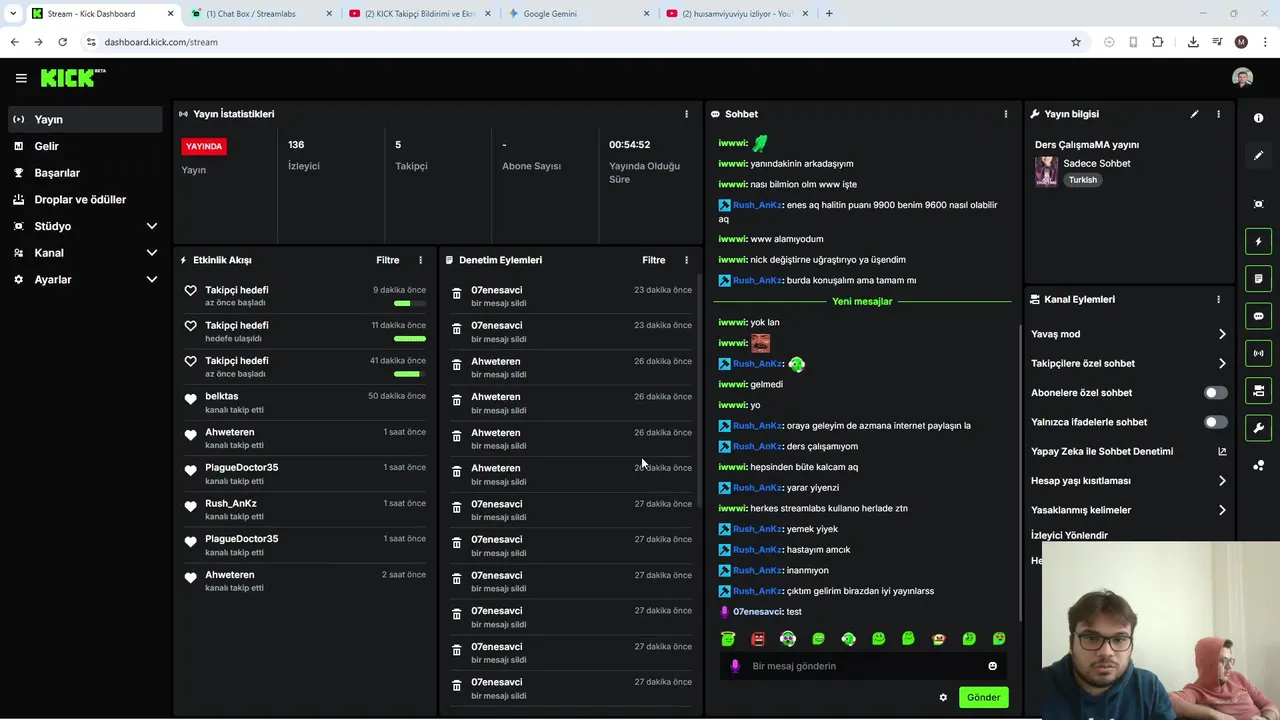The image size is (1280, 720).
Task: Bookmark page with the star icon
Action: click(1076, 42)
